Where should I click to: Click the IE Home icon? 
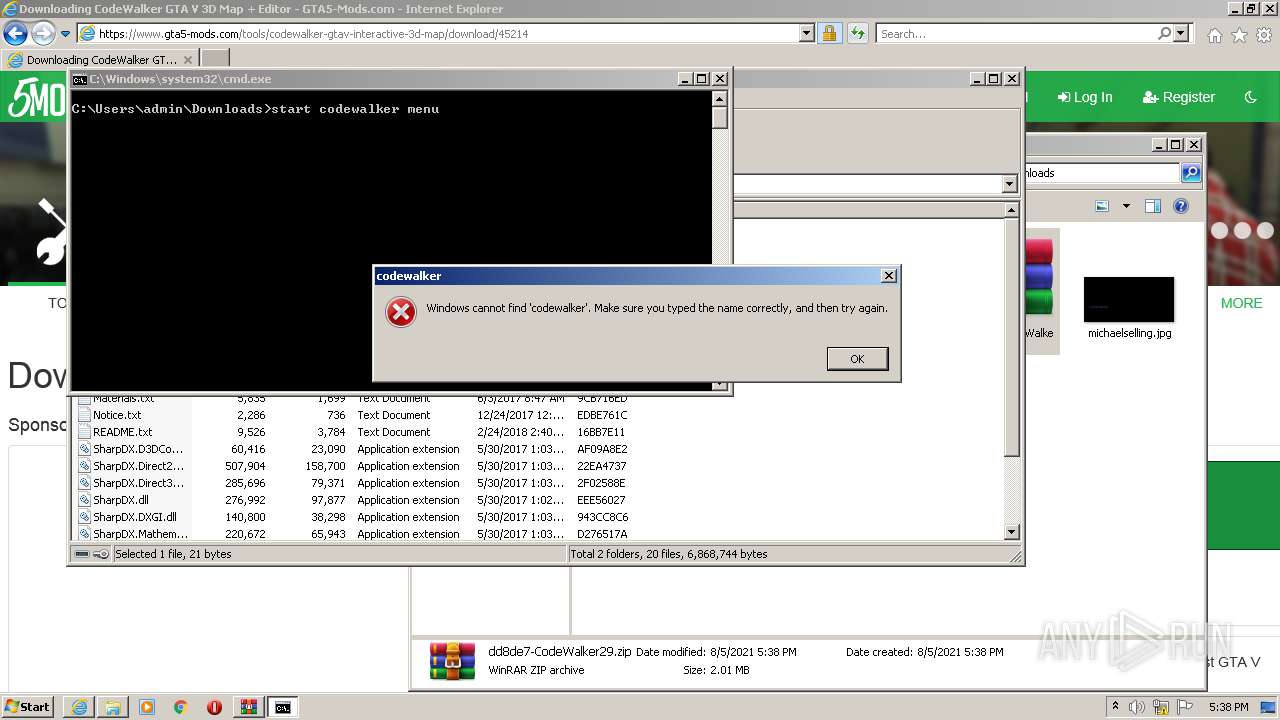pyautogui.click(x=1214, y=35)
